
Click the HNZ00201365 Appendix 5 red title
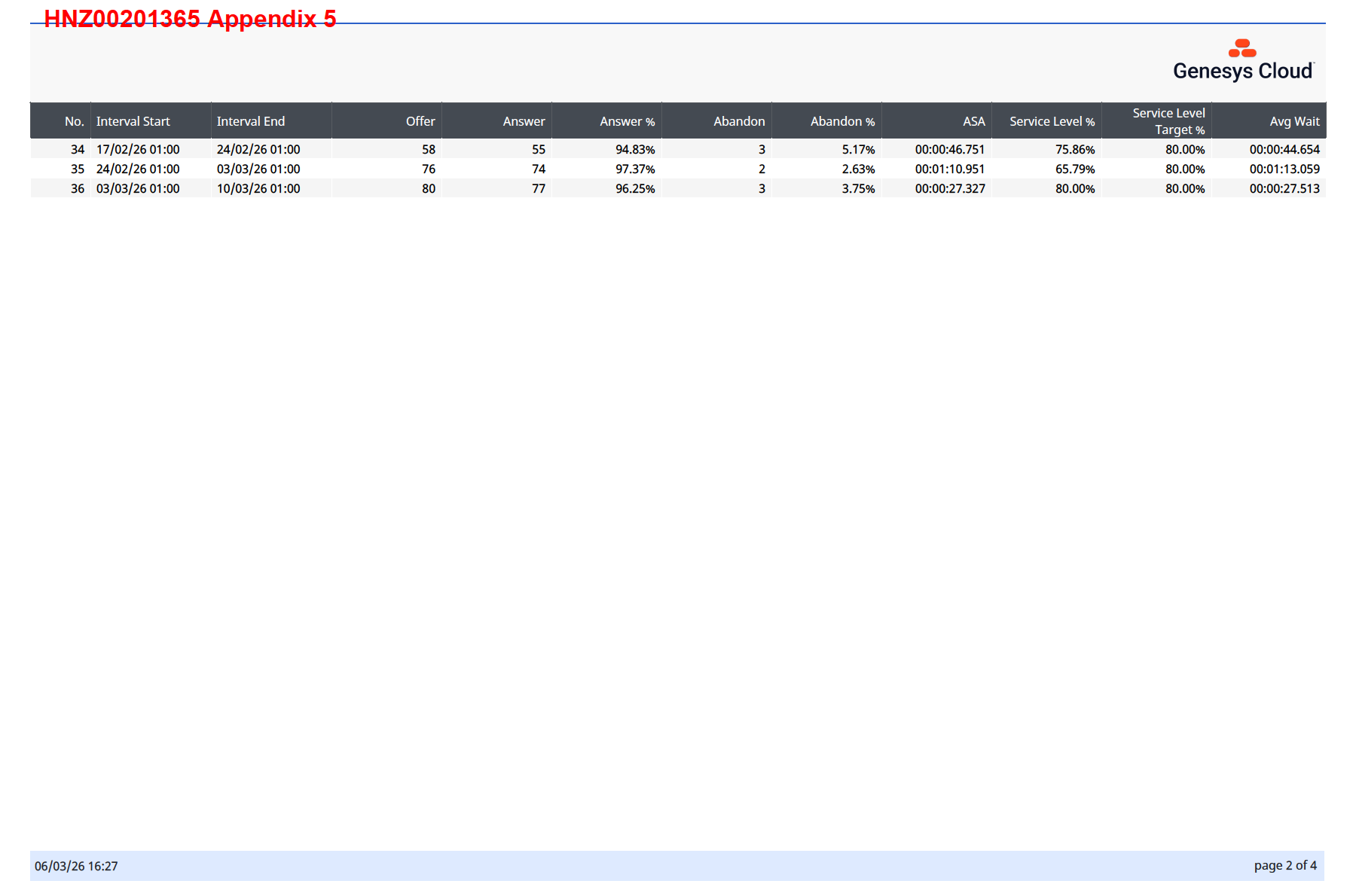pyautogui.click(x=190, y=19)
